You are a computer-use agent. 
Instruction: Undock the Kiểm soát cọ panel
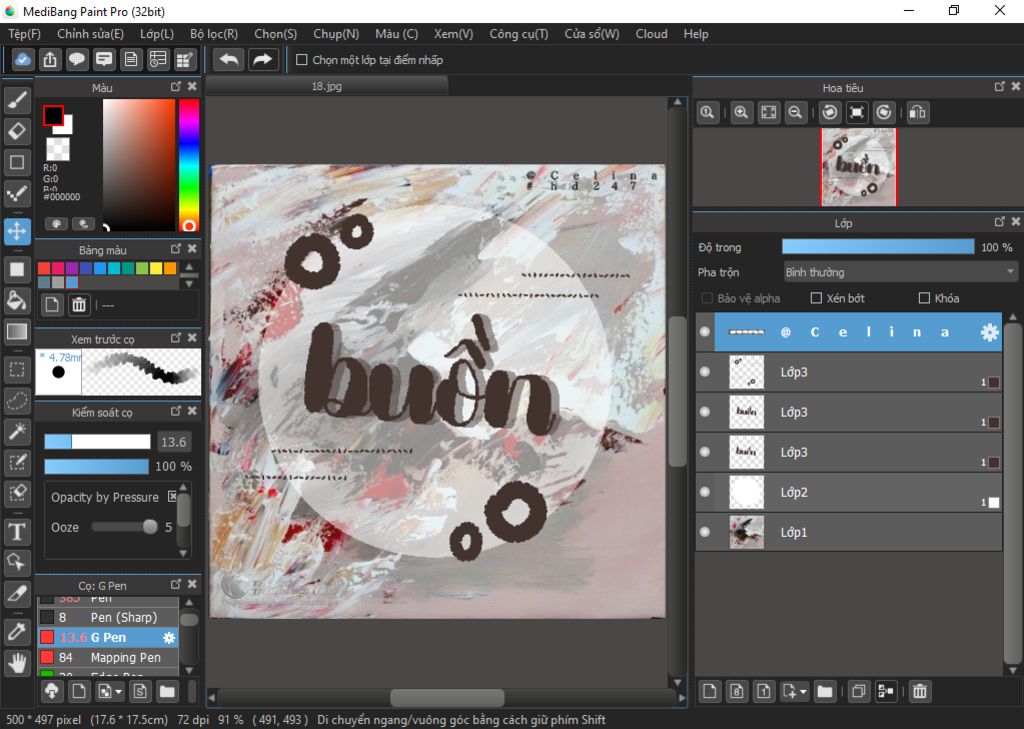(176, 411)
